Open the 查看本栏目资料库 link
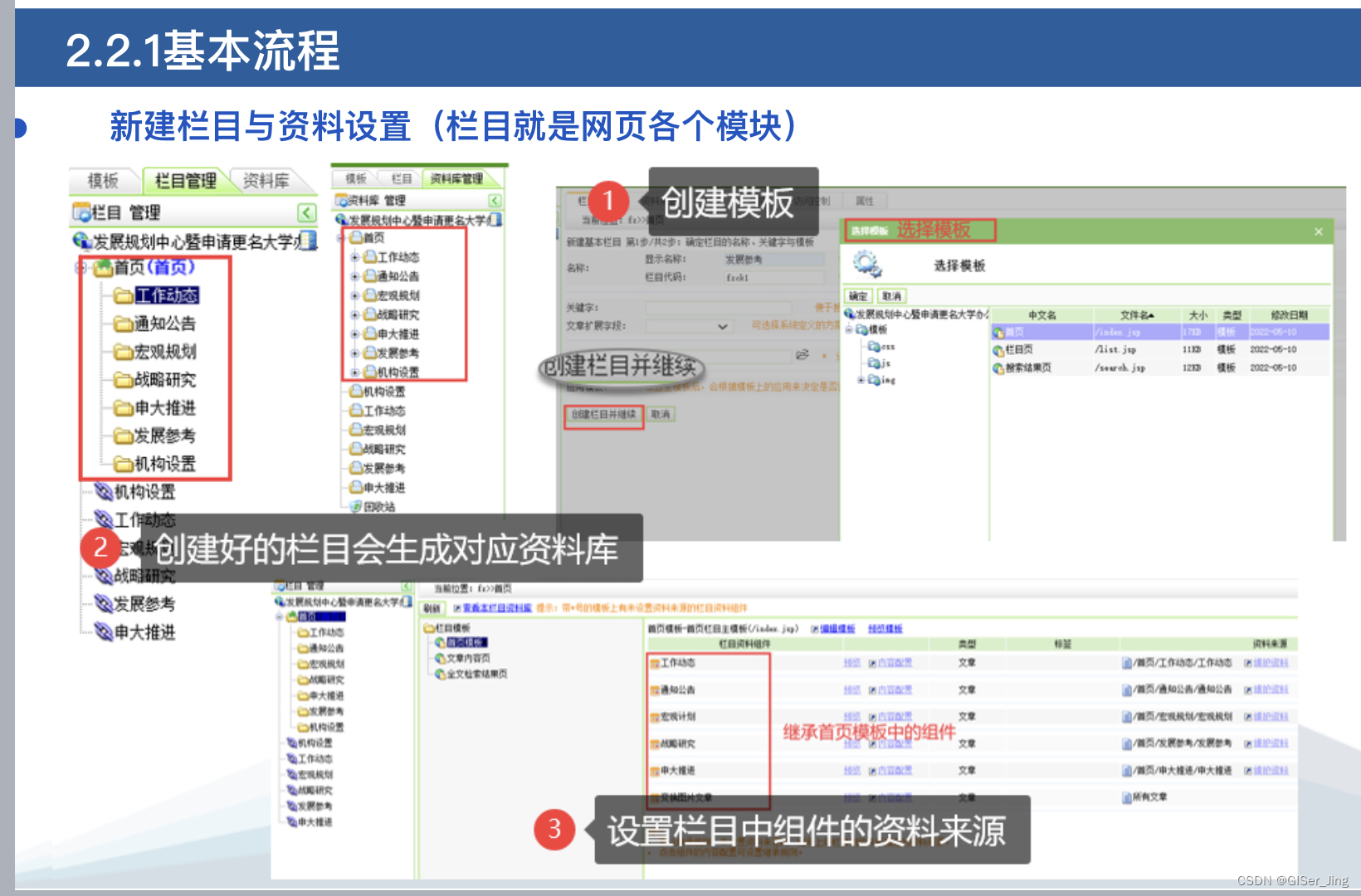This screenshot has width=1361, height=896. coord(497,608)
